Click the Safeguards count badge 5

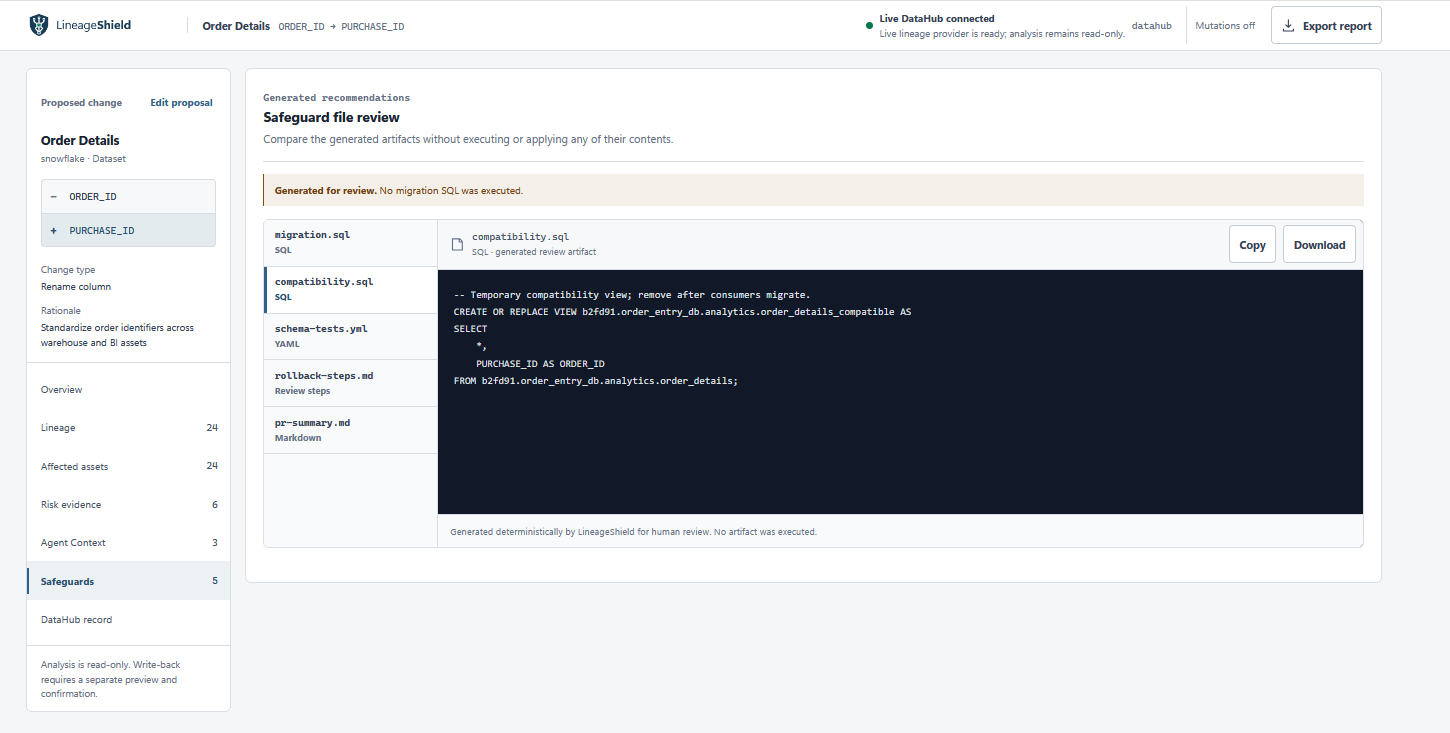point(215,581)
